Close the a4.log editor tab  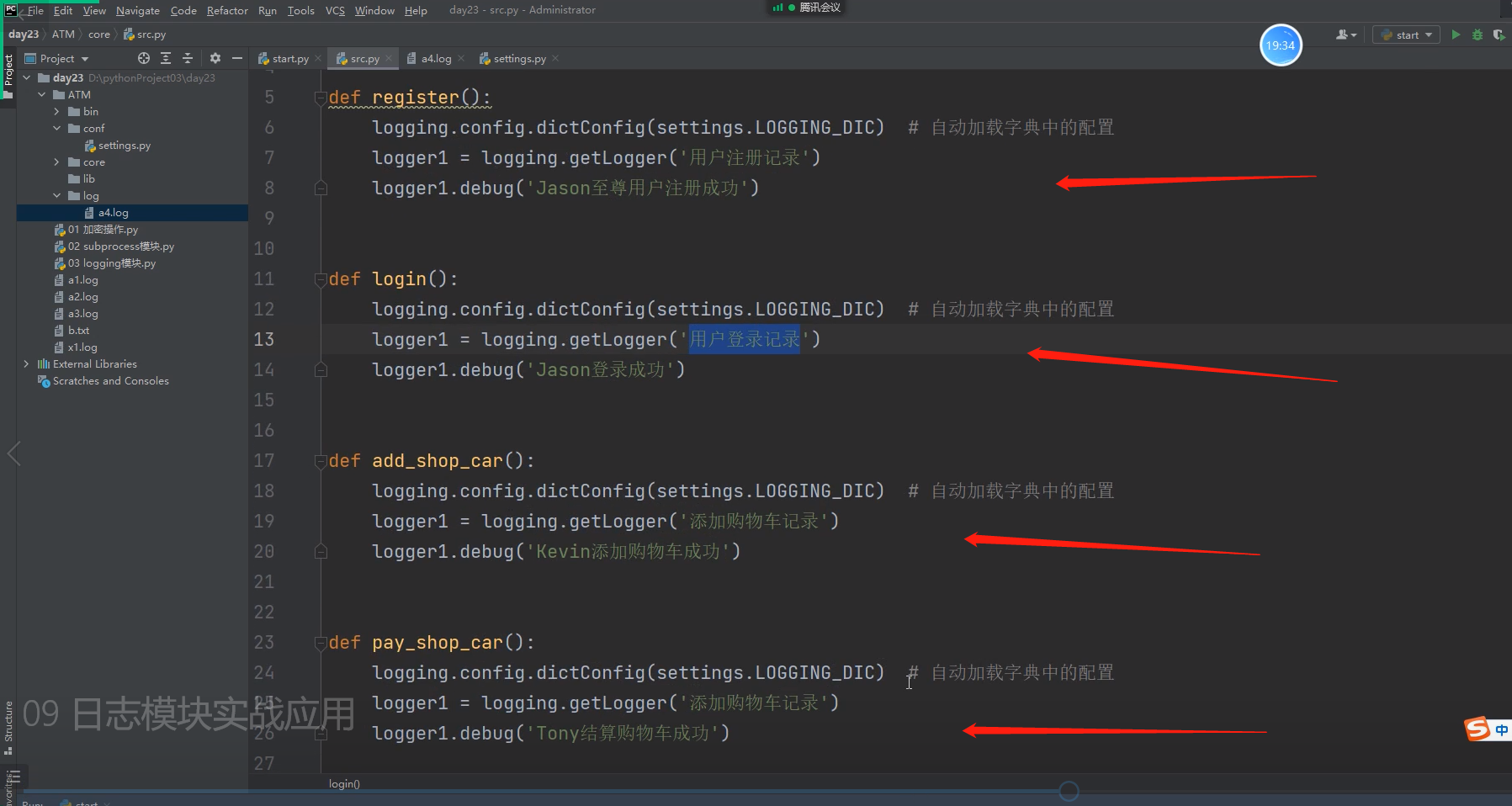(x=461, y=58)
